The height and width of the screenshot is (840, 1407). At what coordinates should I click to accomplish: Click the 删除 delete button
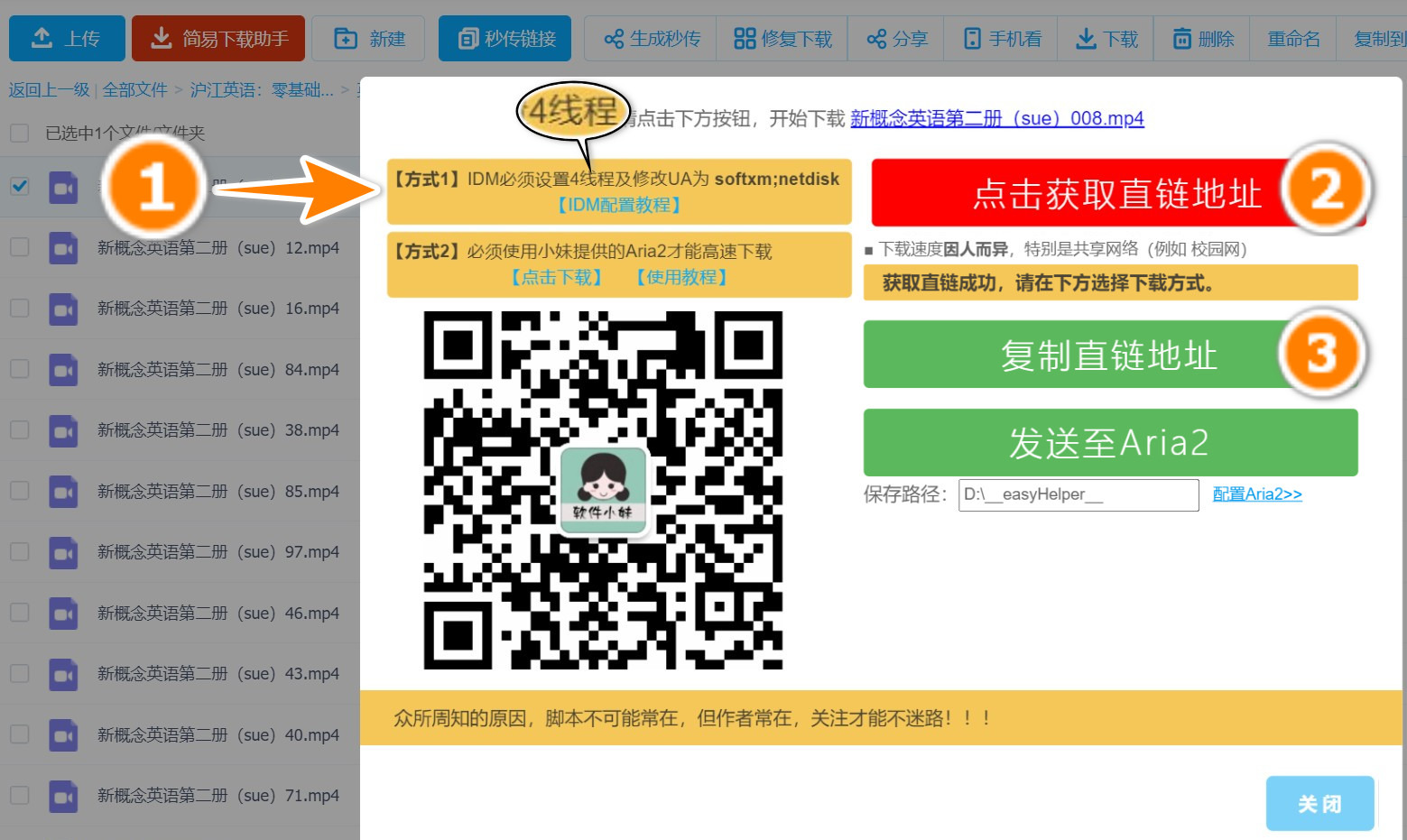tap(1202, 39)
